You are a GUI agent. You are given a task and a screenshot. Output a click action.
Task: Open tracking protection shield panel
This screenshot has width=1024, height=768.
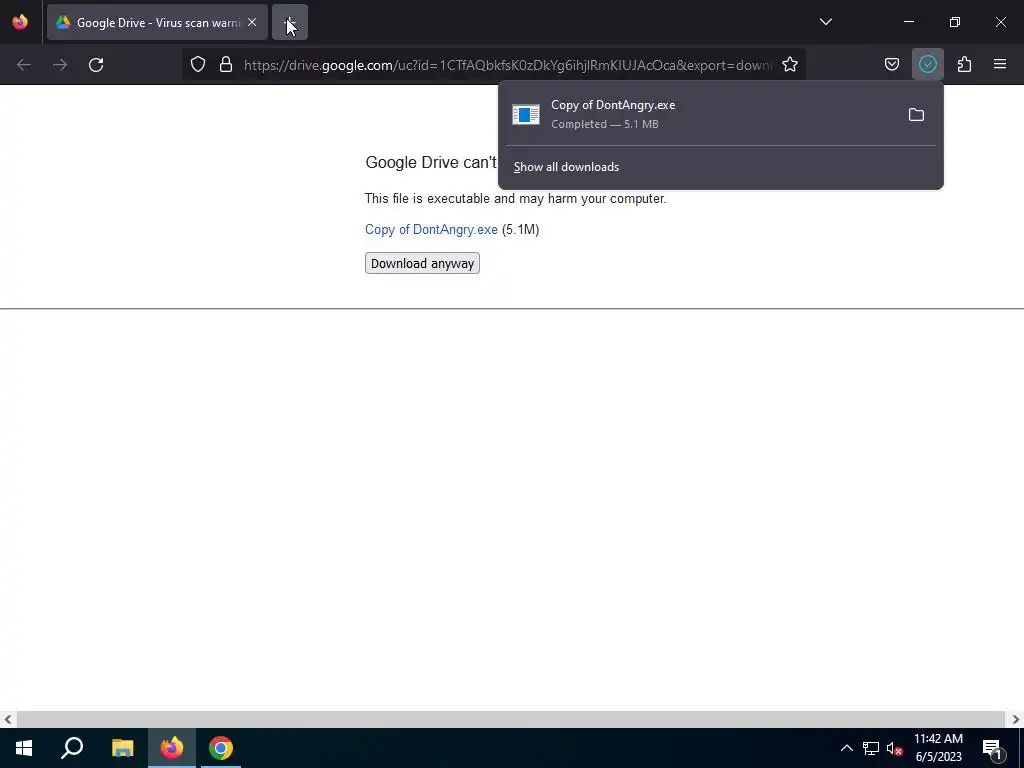(x=198, y=65)
